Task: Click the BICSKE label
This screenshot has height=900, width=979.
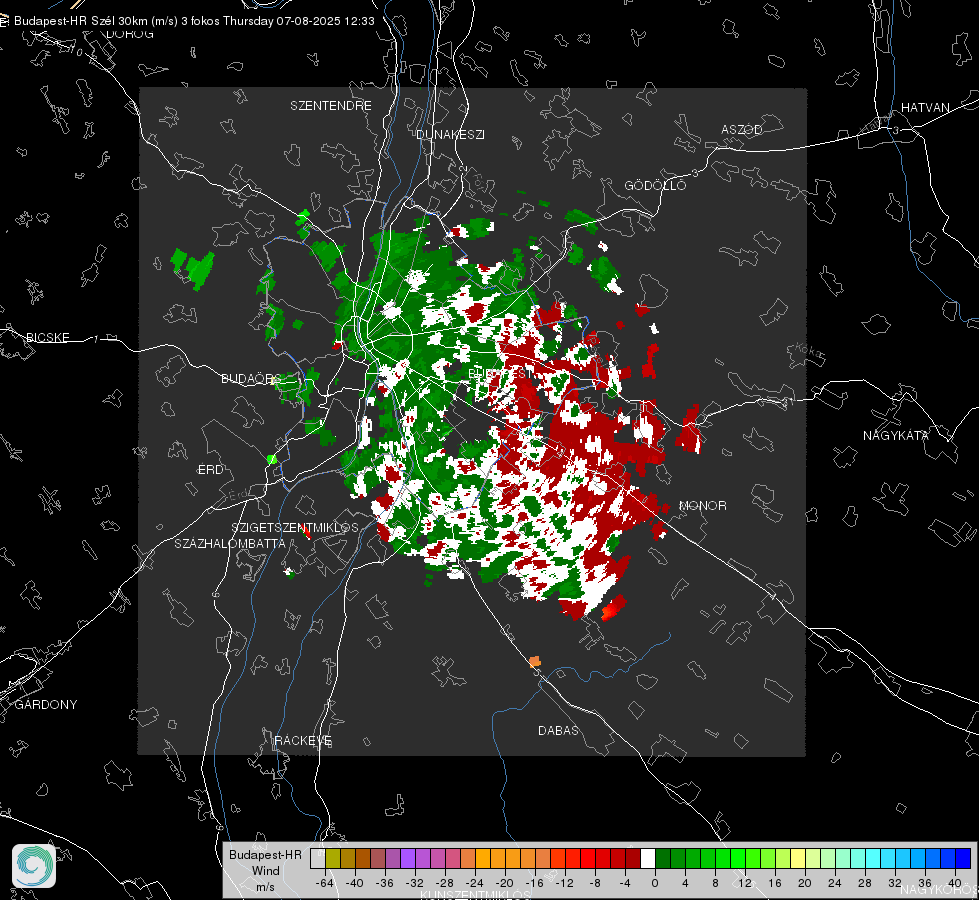Action: tap(48, 337)
